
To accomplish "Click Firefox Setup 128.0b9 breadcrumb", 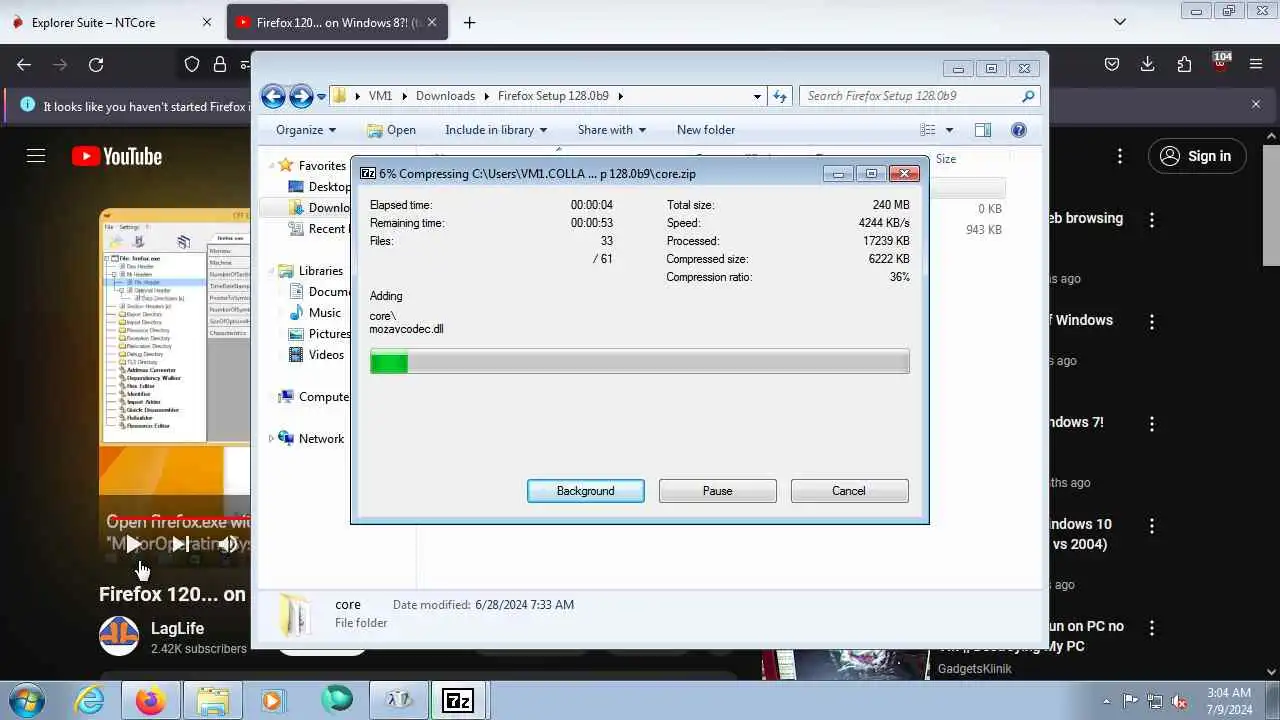I will (x=553, y=96).
